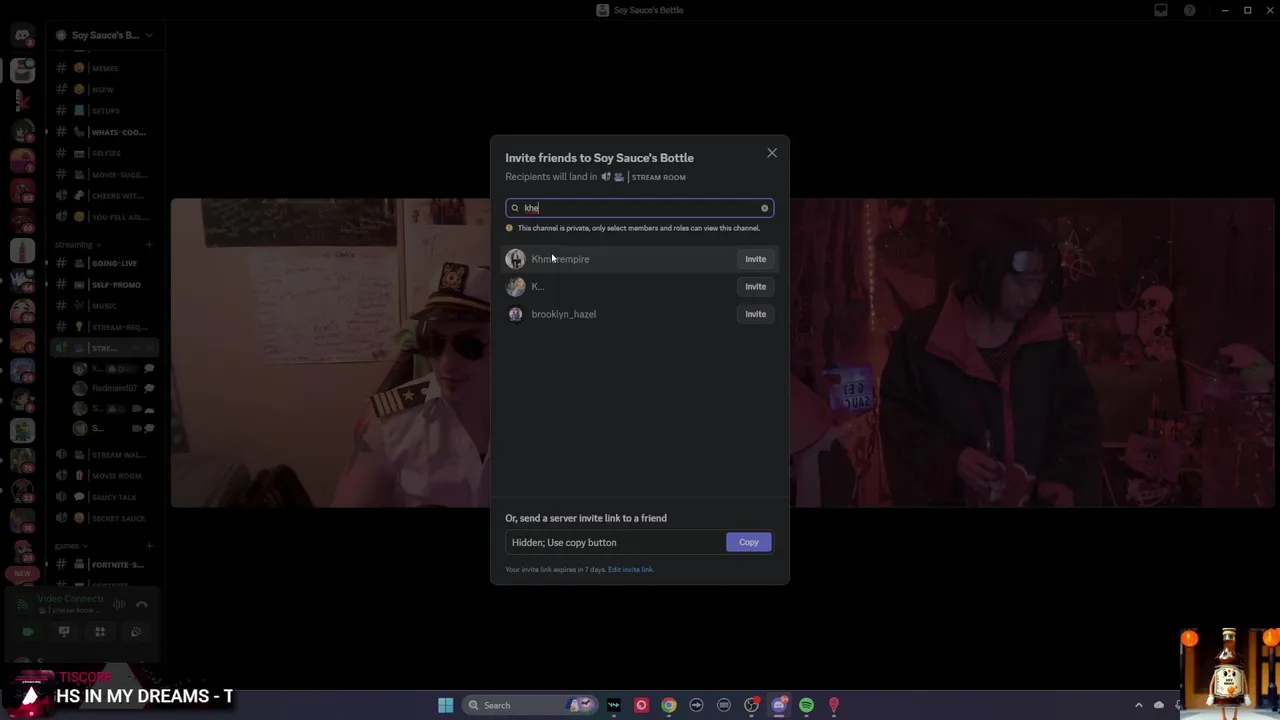1280x720 pixels.
Task: Invite brooklyn_hazel to the server
Action: 755,314
